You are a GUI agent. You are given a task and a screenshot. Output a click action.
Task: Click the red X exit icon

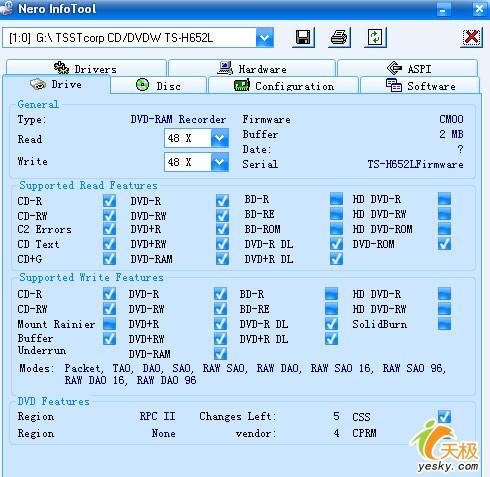tap(471, 37)
